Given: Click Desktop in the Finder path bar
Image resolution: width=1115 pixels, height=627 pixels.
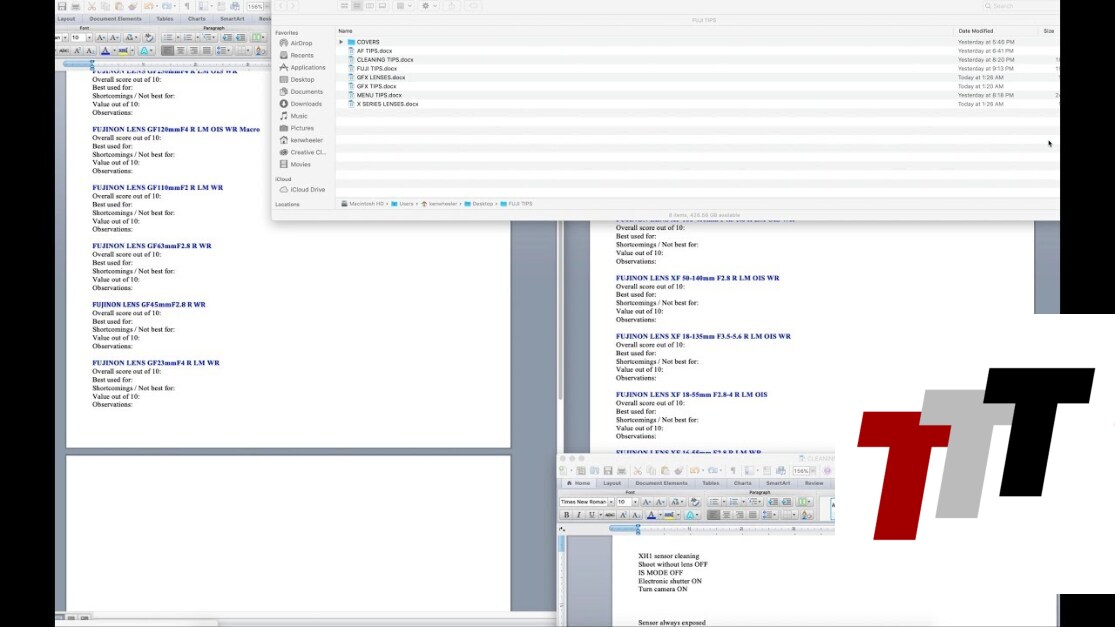Looking at the screenshot, I should coord(484,203).
